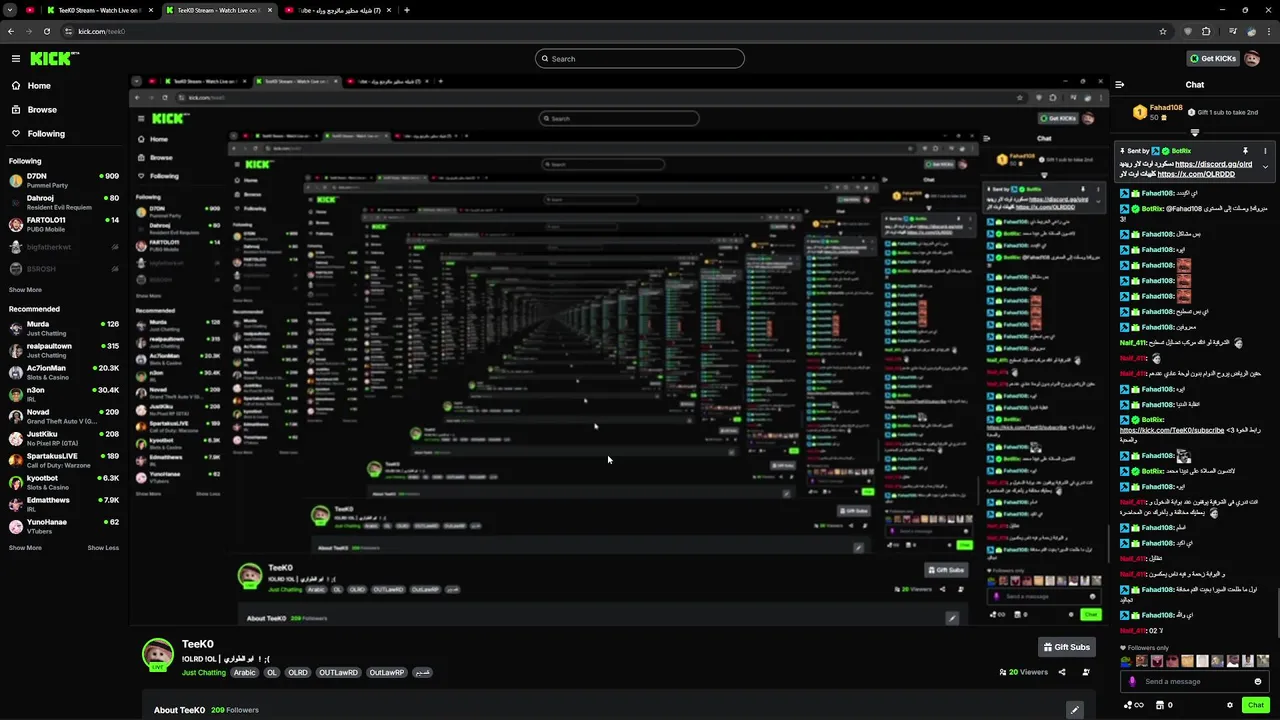
Task: Open chat settings gear icon
Action: 1230,705
